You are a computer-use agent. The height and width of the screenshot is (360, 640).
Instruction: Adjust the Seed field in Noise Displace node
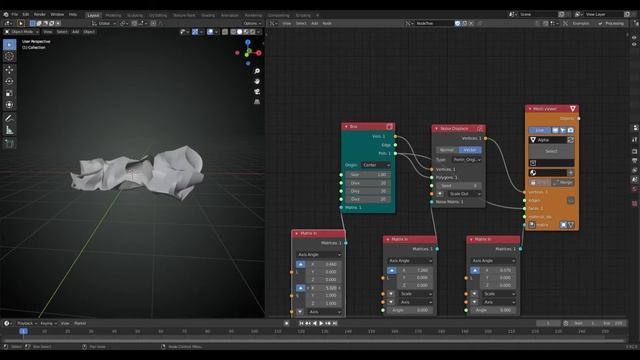tap(459, 186)
